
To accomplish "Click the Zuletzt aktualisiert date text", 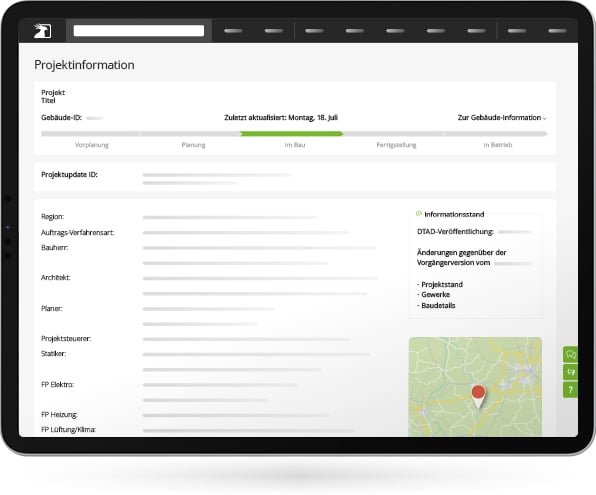I will 281,117.
